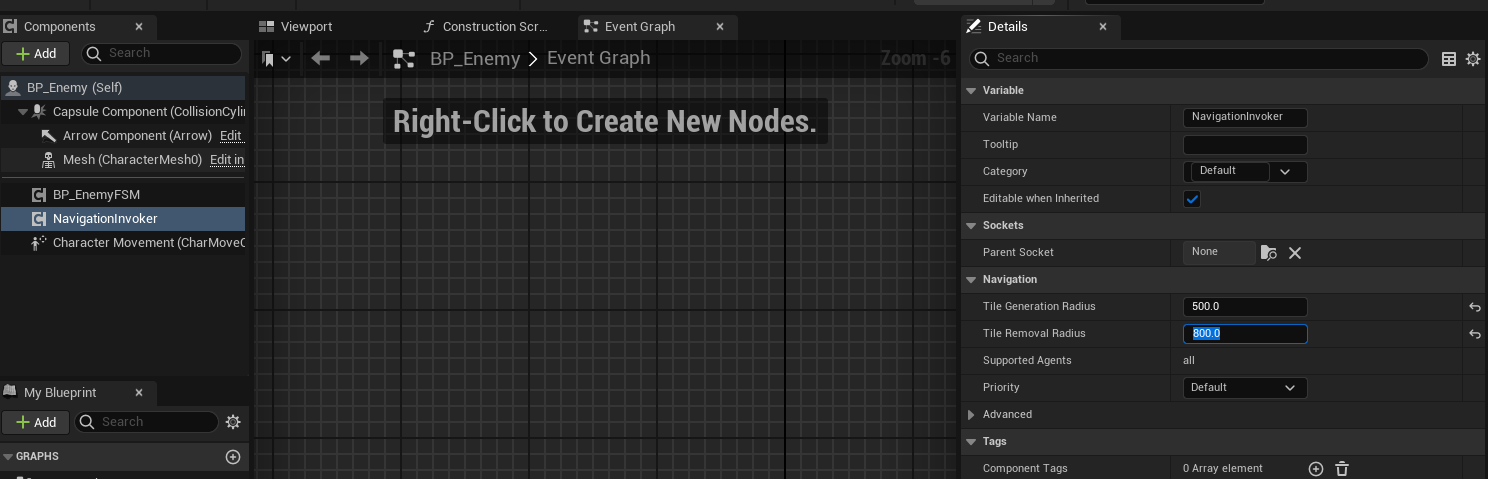
Task: Browse for Parent Socket icon
Action: [x=1269, y=253]
